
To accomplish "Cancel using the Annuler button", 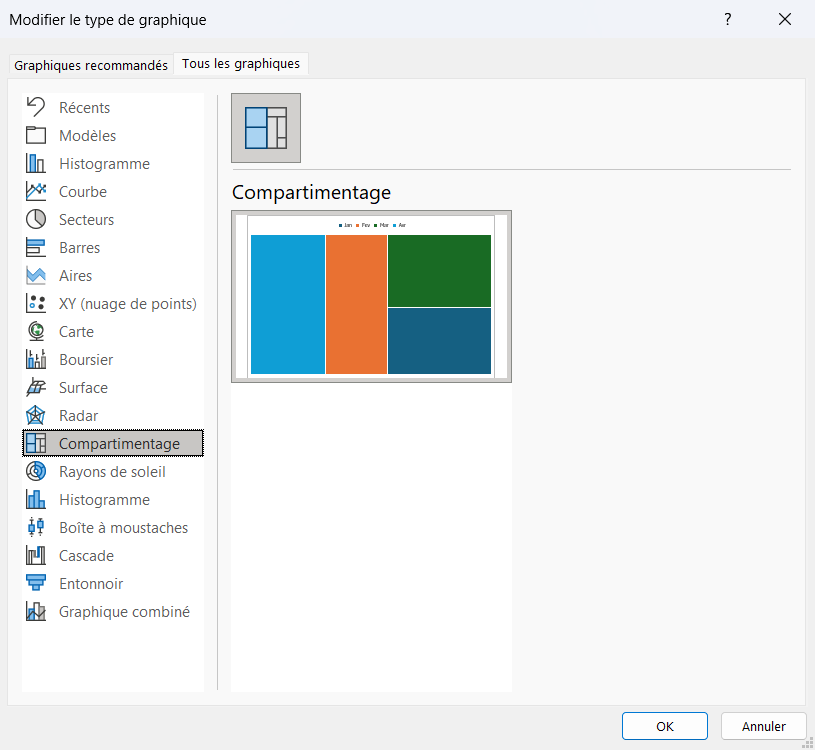I will pos(764,726).
